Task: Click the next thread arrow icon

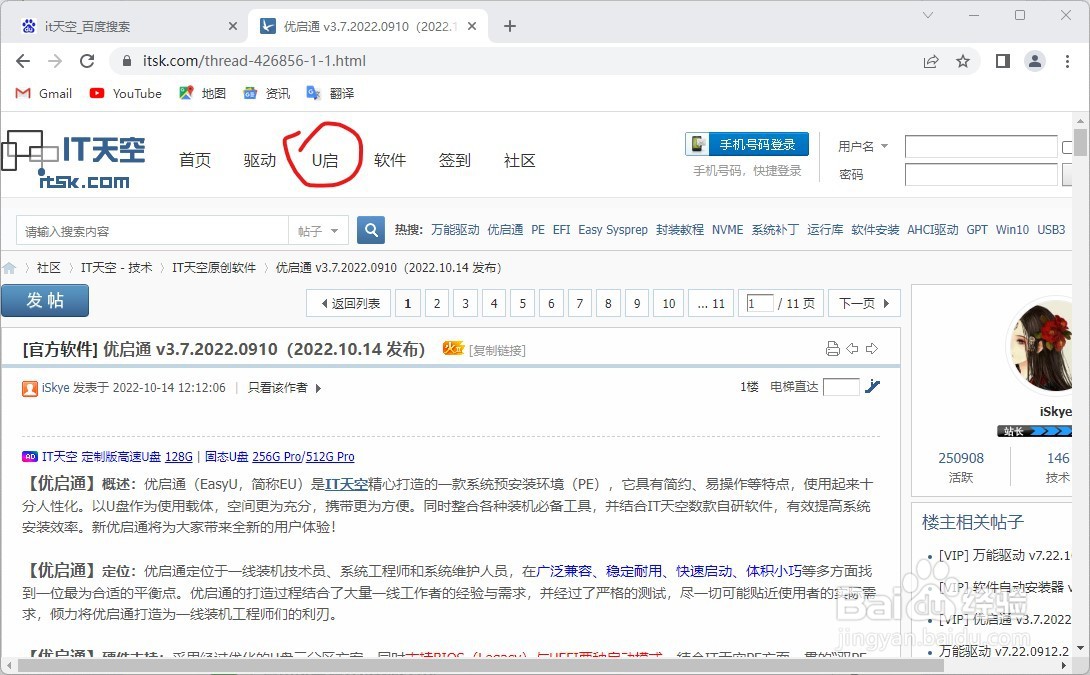Action: pyautogui.click(x=872, y=348)
